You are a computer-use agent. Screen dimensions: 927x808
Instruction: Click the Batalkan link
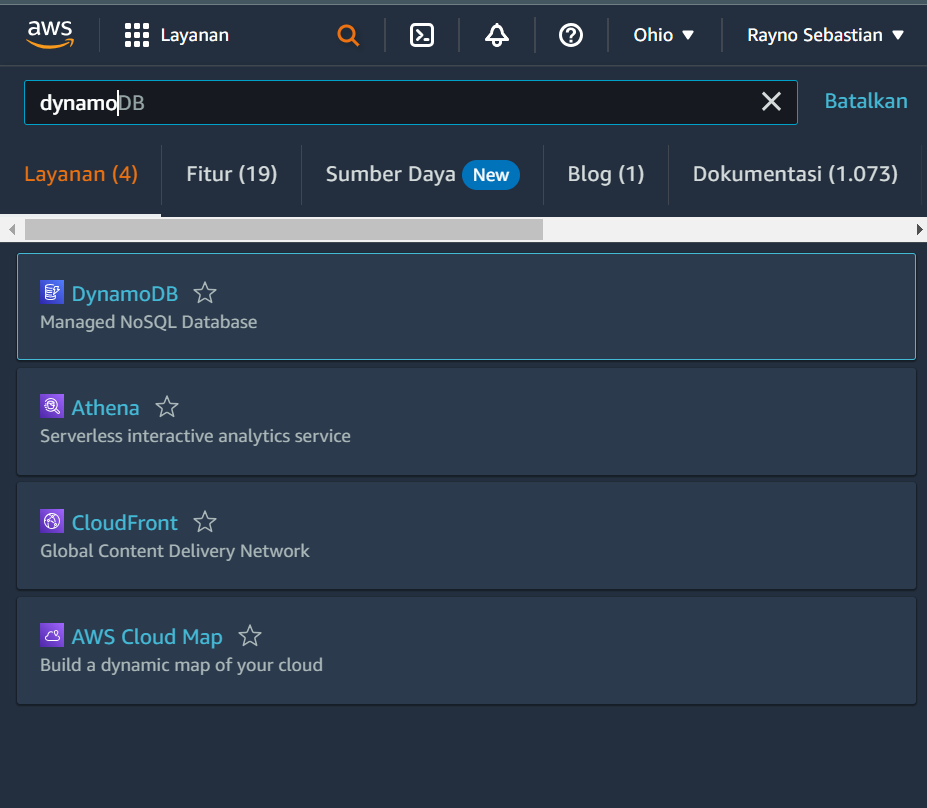point(865,100)
